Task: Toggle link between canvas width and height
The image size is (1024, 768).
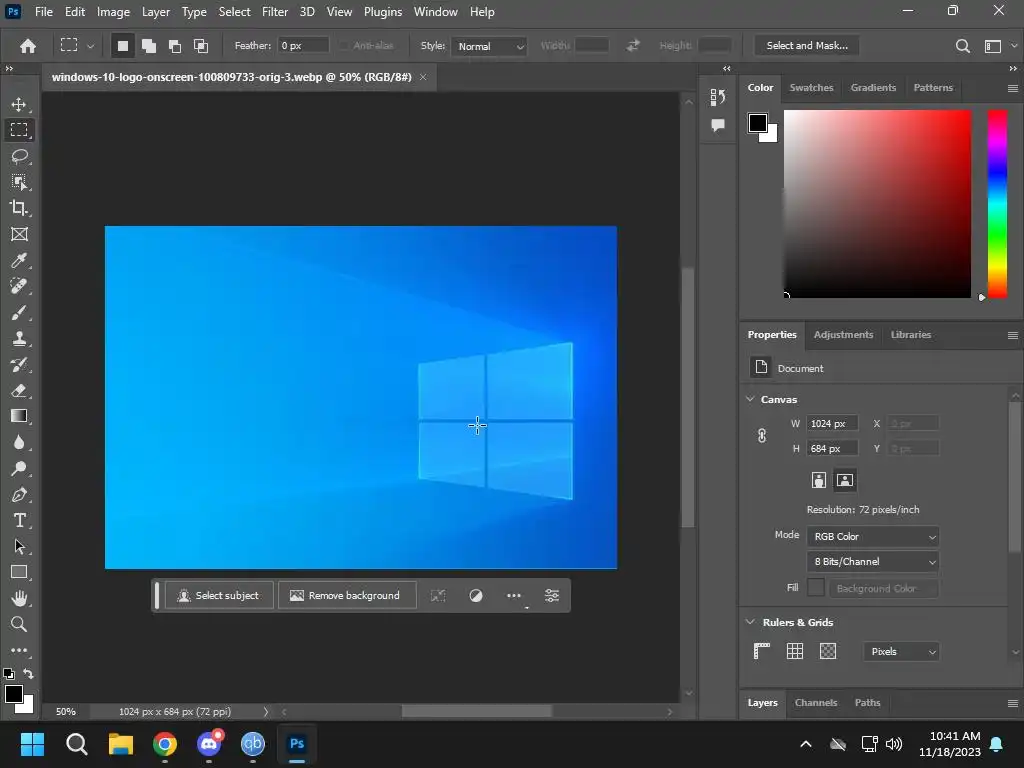Action: pos(761,436)
